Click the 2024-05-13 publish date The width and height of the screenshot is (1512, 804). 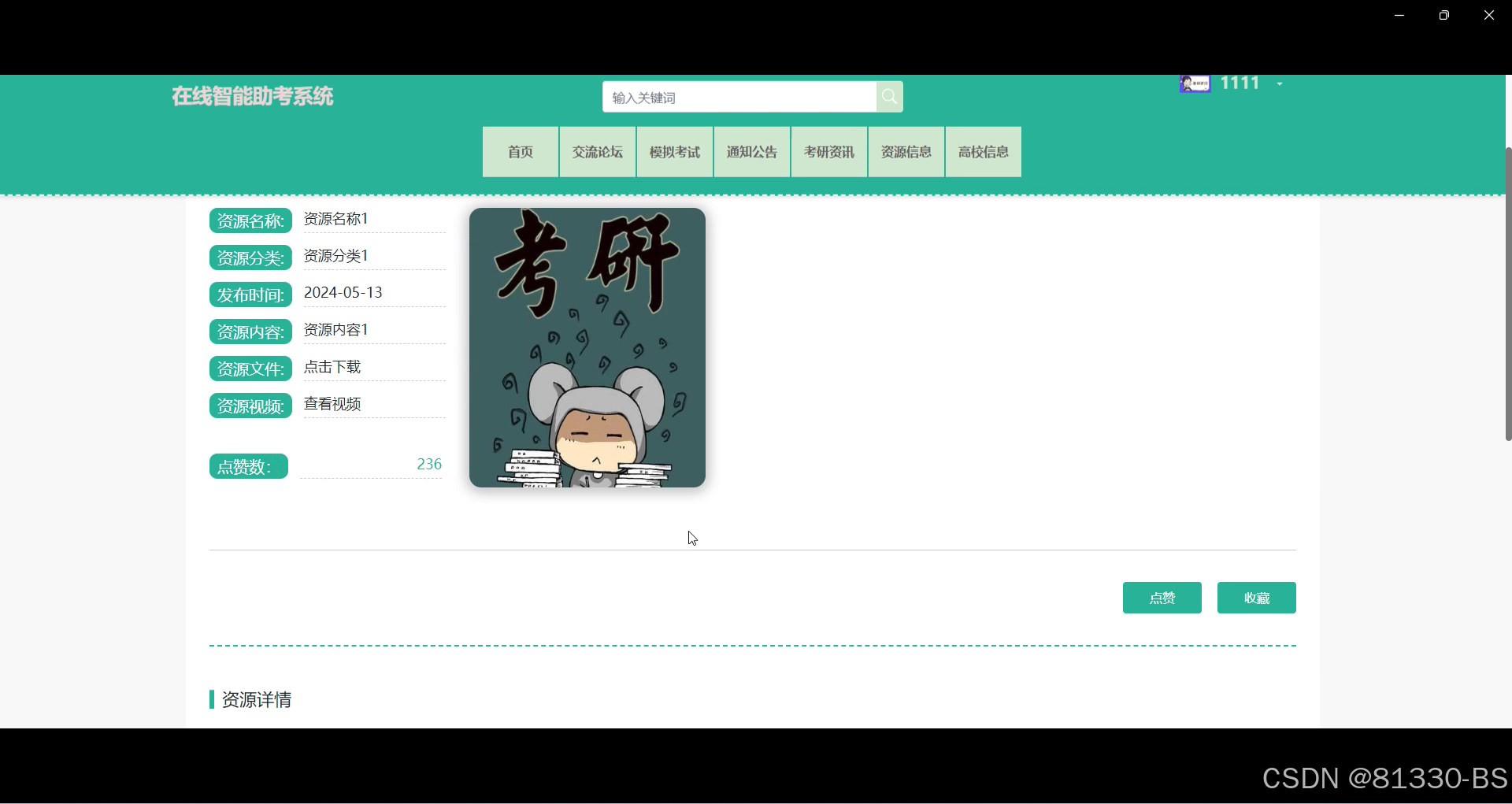[x=343, y=292]
